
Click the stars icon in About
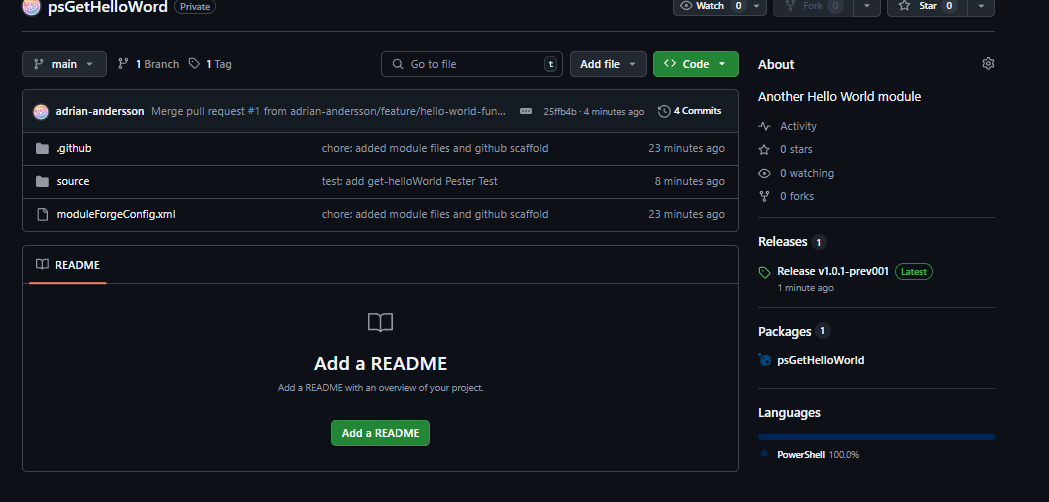764,149
